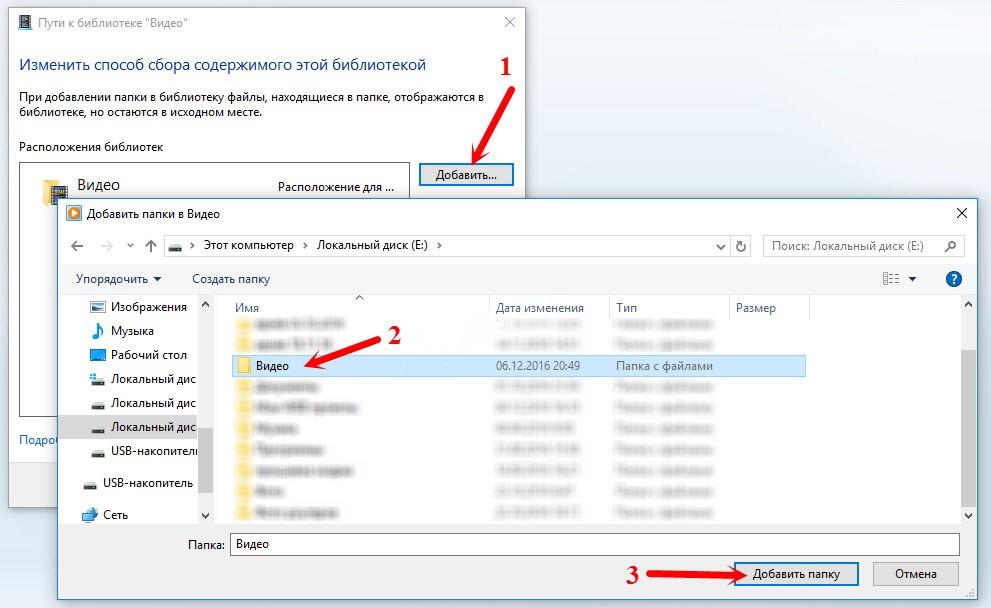Click the file list vertical scrollbar thumb
The image size is (991, 608).
[968, 427]
